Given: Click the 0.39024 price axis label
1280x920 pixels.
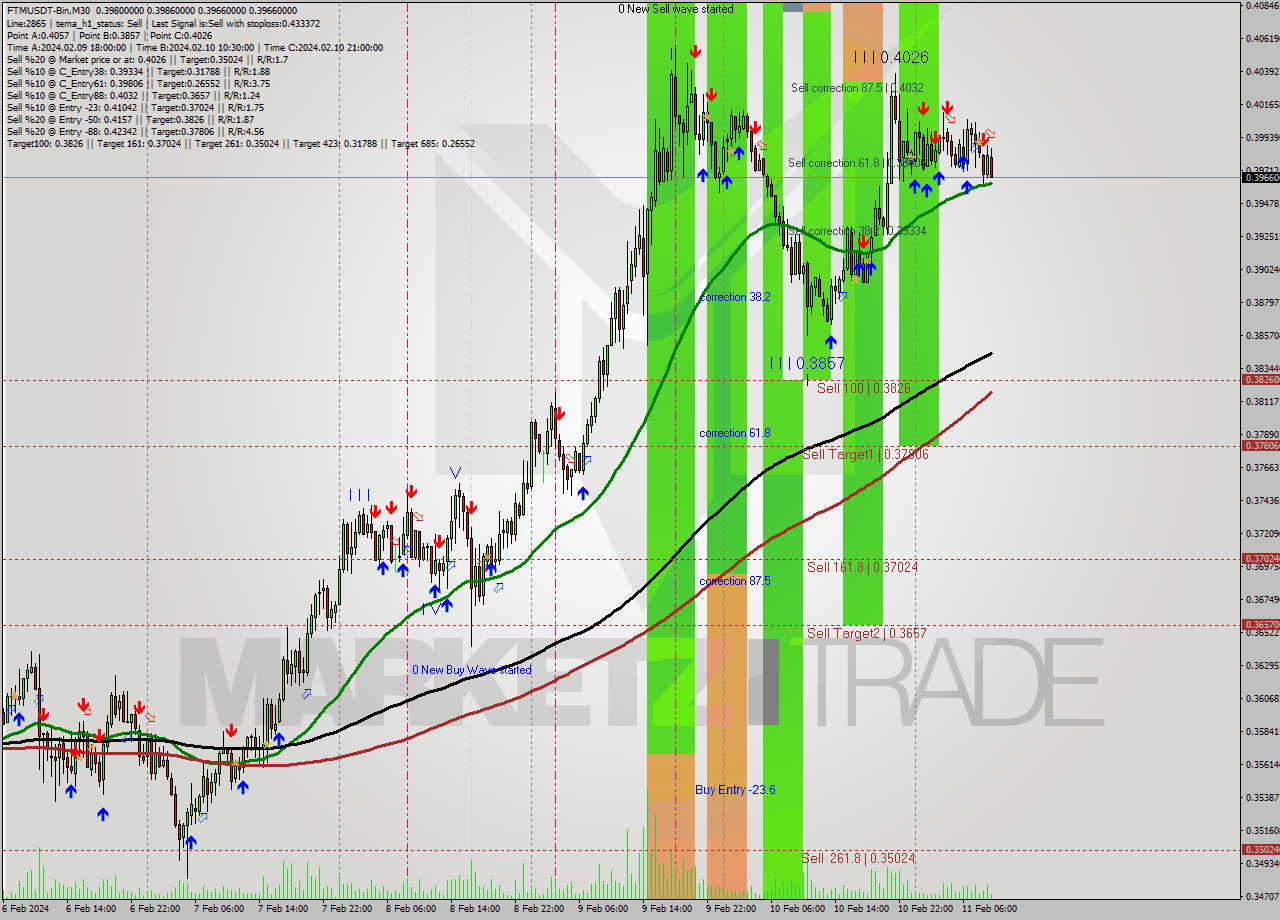Looking at the screenshot, I should coord(1262,269).
